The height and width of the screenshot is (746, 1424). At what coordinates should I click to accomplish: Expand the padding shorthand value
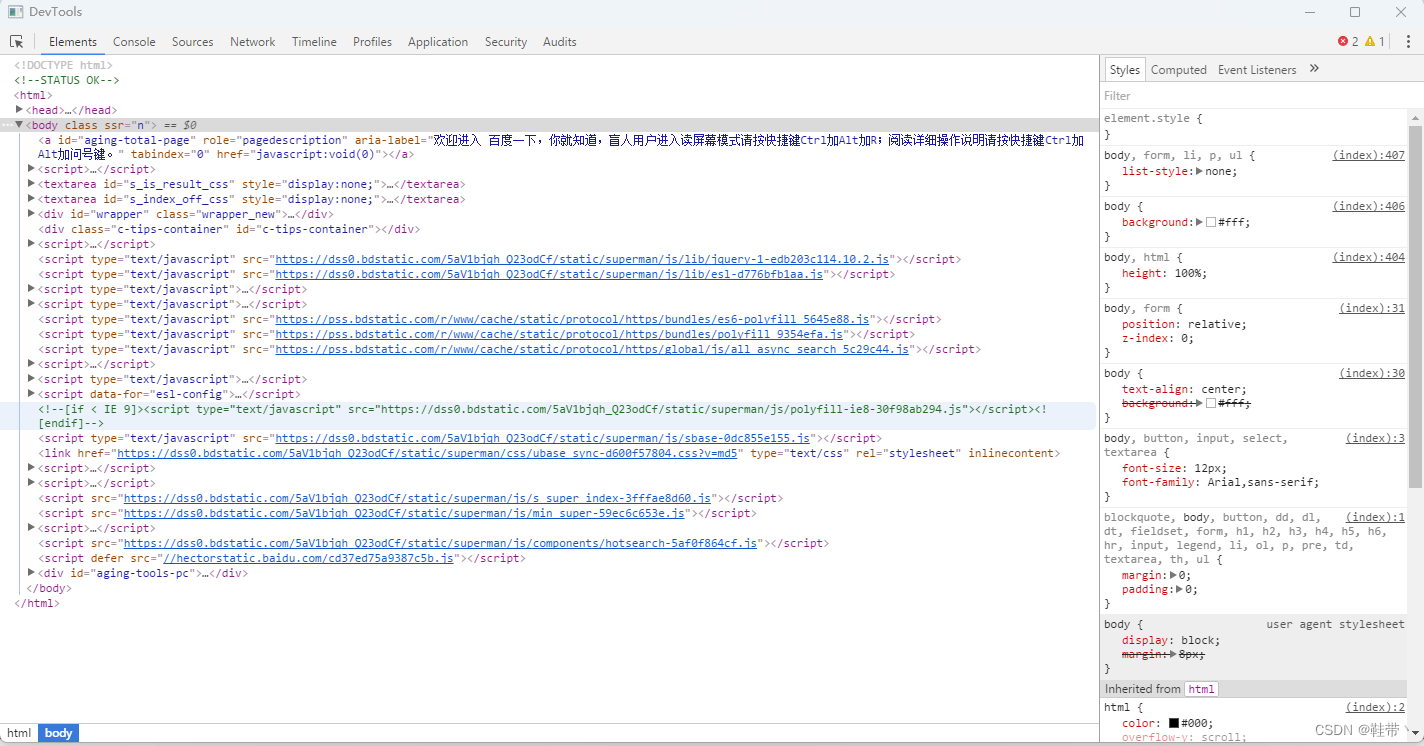pyautogui.click(x=1179, y=589)
